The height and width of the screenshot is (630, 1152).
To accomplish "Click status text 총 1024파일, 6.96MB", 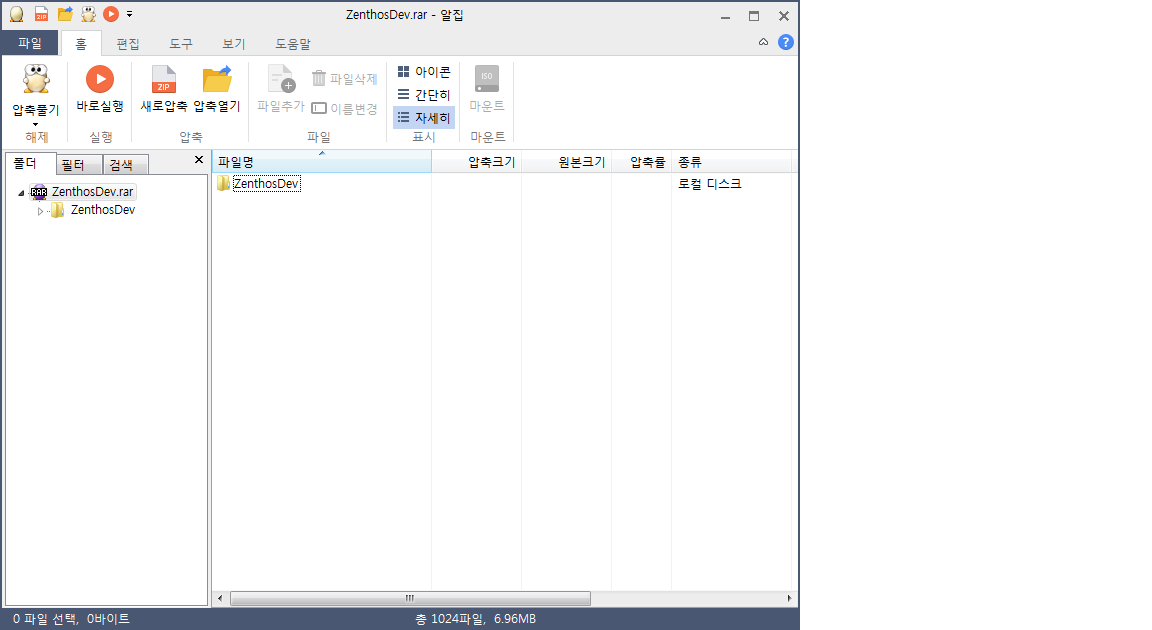I will coord(475,619).
